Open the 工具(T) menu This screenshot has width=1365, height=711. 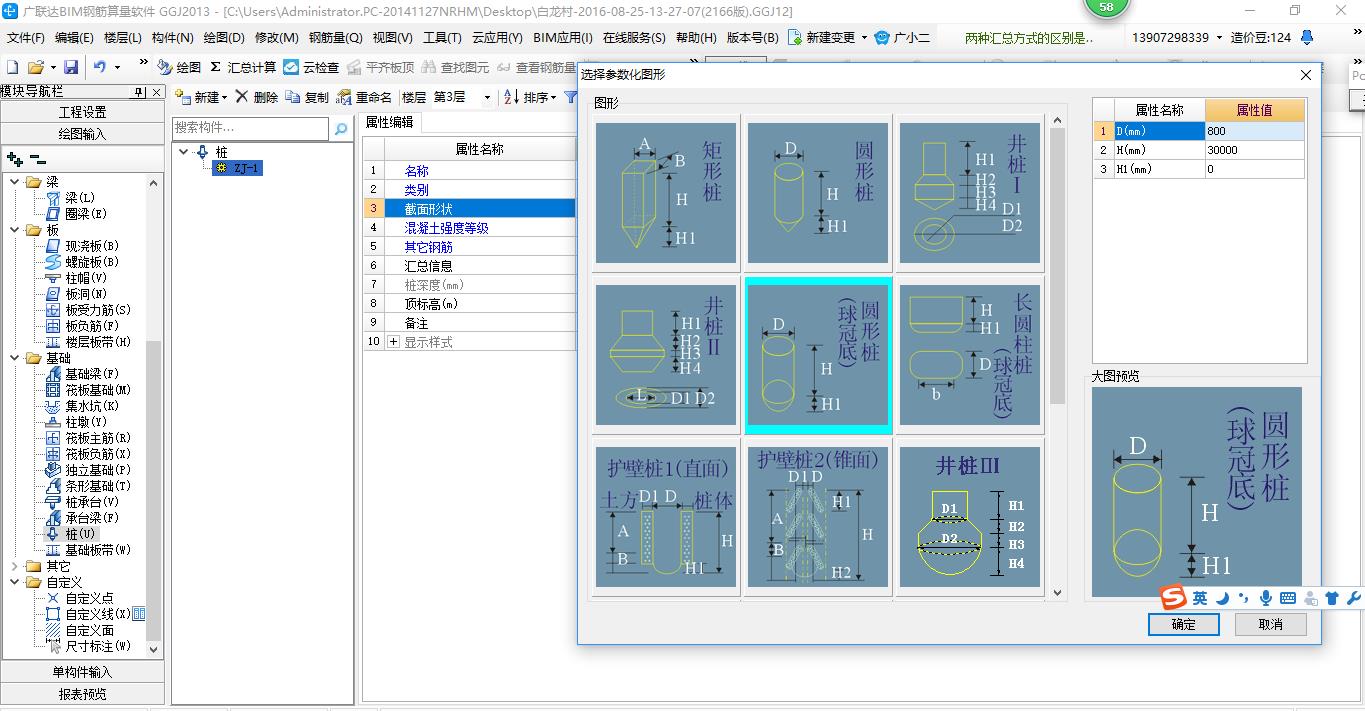click(442, 37)
